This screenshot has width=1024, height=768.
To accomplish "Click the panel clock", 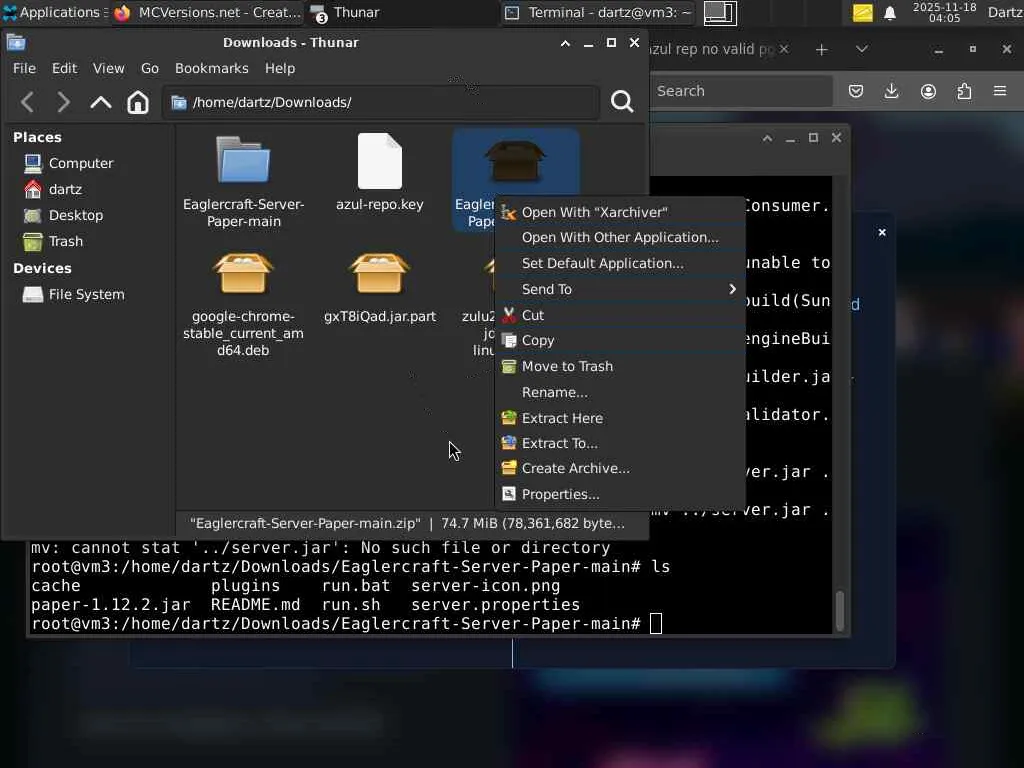I will click(x=944, y=12).
